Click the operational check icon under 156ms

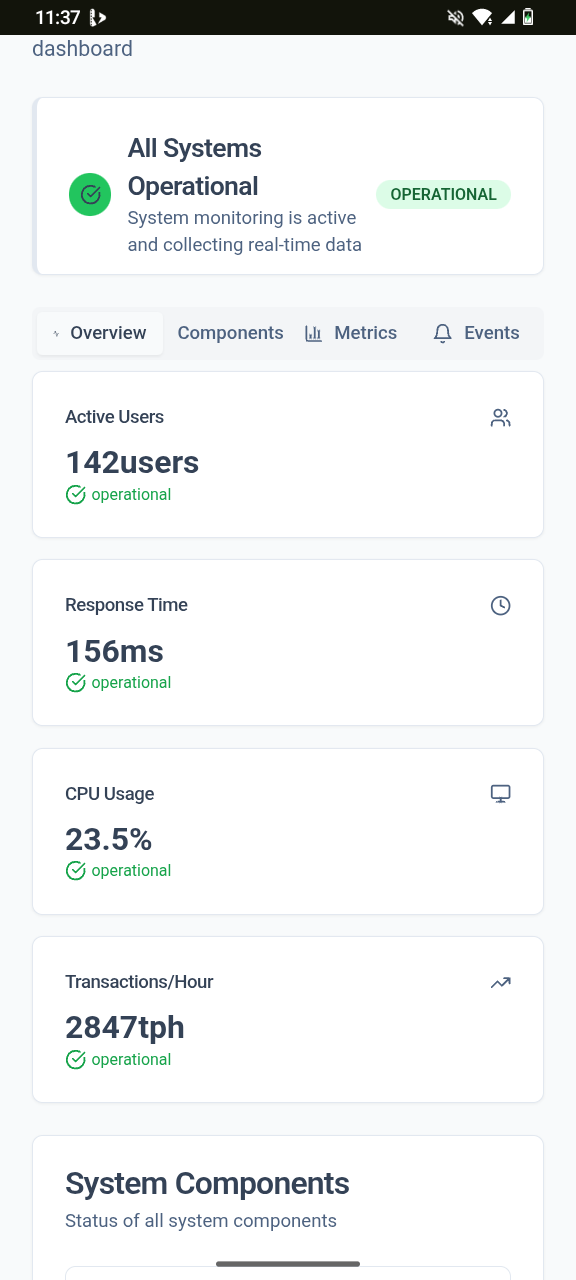coord(76,682)
